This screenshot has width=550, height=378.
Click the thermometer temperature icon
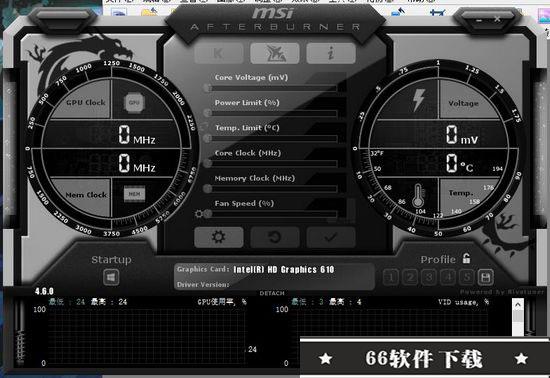pos(418,195)
